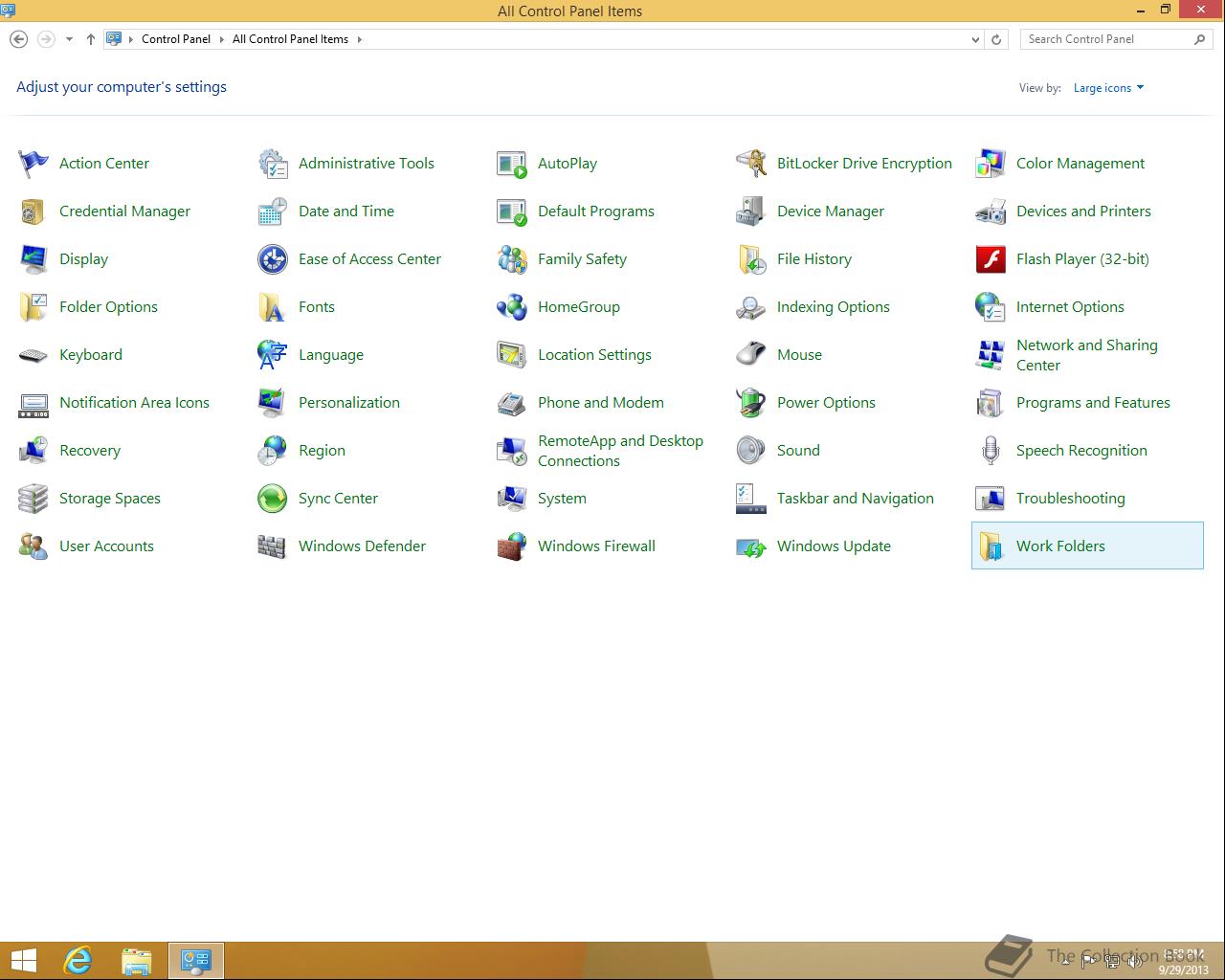Open the BitLocker Drive Encryption icon
1225x980 pixels.
[751, 164]
